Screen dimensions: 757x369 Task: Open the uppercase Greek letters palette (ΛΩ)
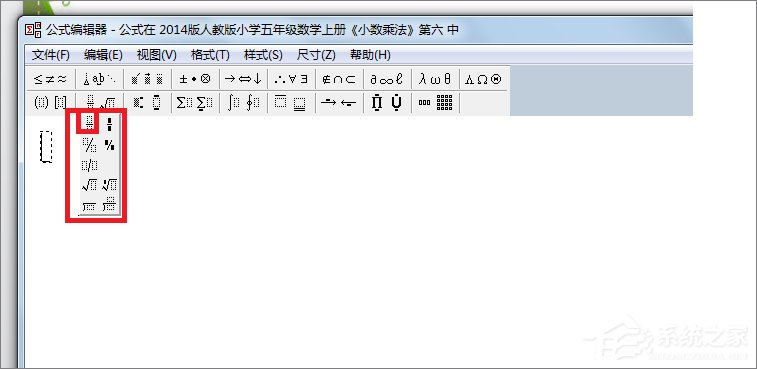coord(483,79)
